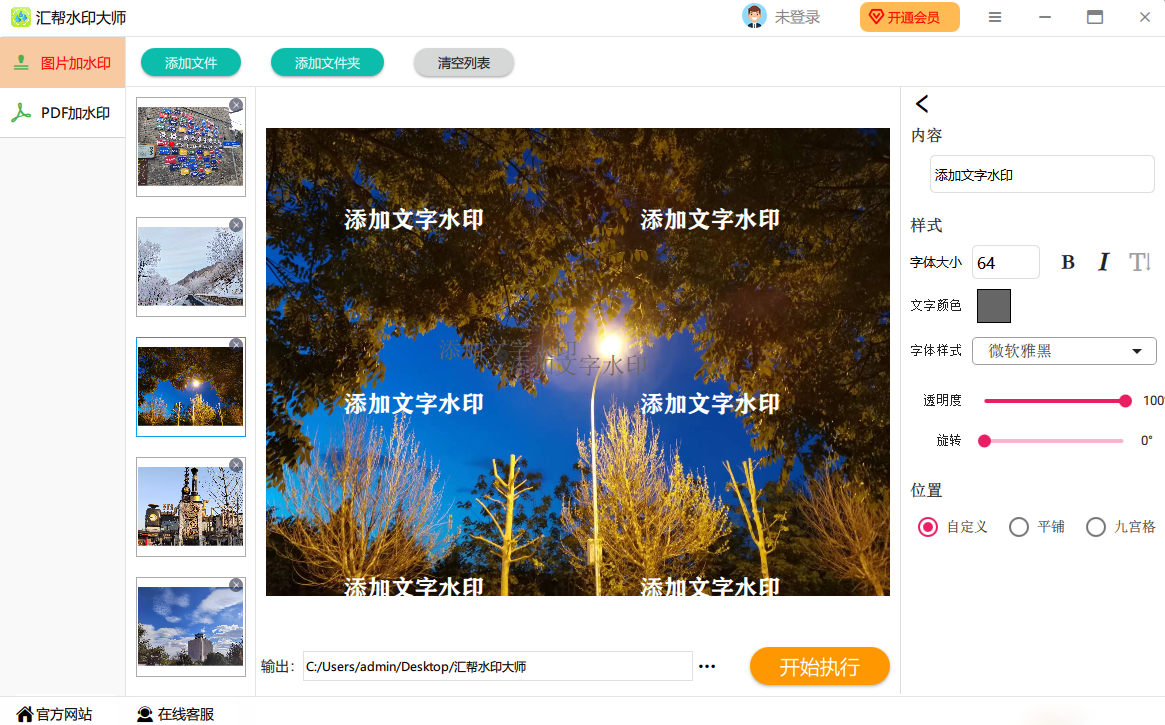Click 添加文件 button
1165x725 pixels.
pos(191,63)
